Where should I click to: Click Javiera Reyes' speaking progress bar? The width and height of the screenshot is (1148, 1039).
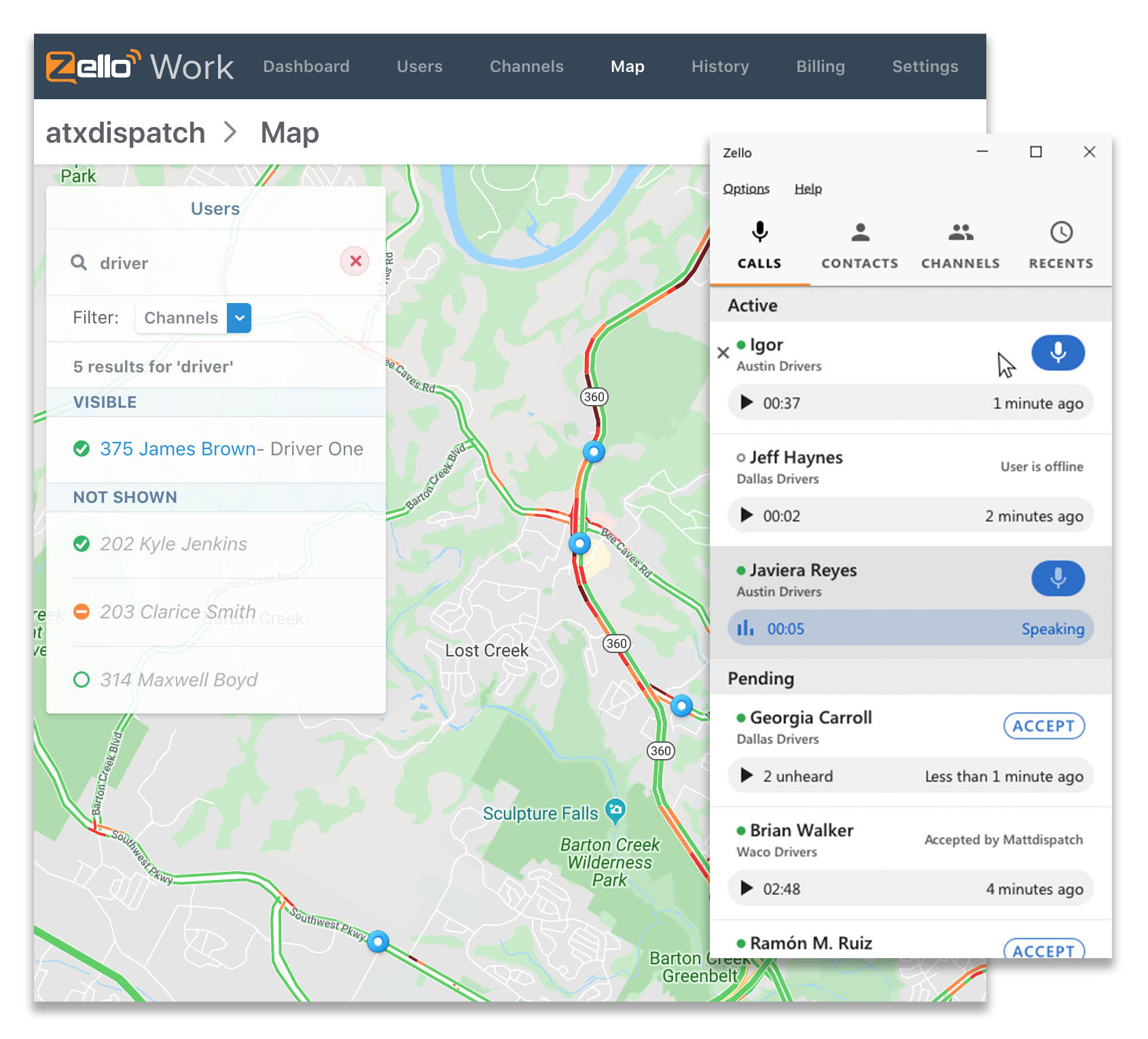pos(910,629)
